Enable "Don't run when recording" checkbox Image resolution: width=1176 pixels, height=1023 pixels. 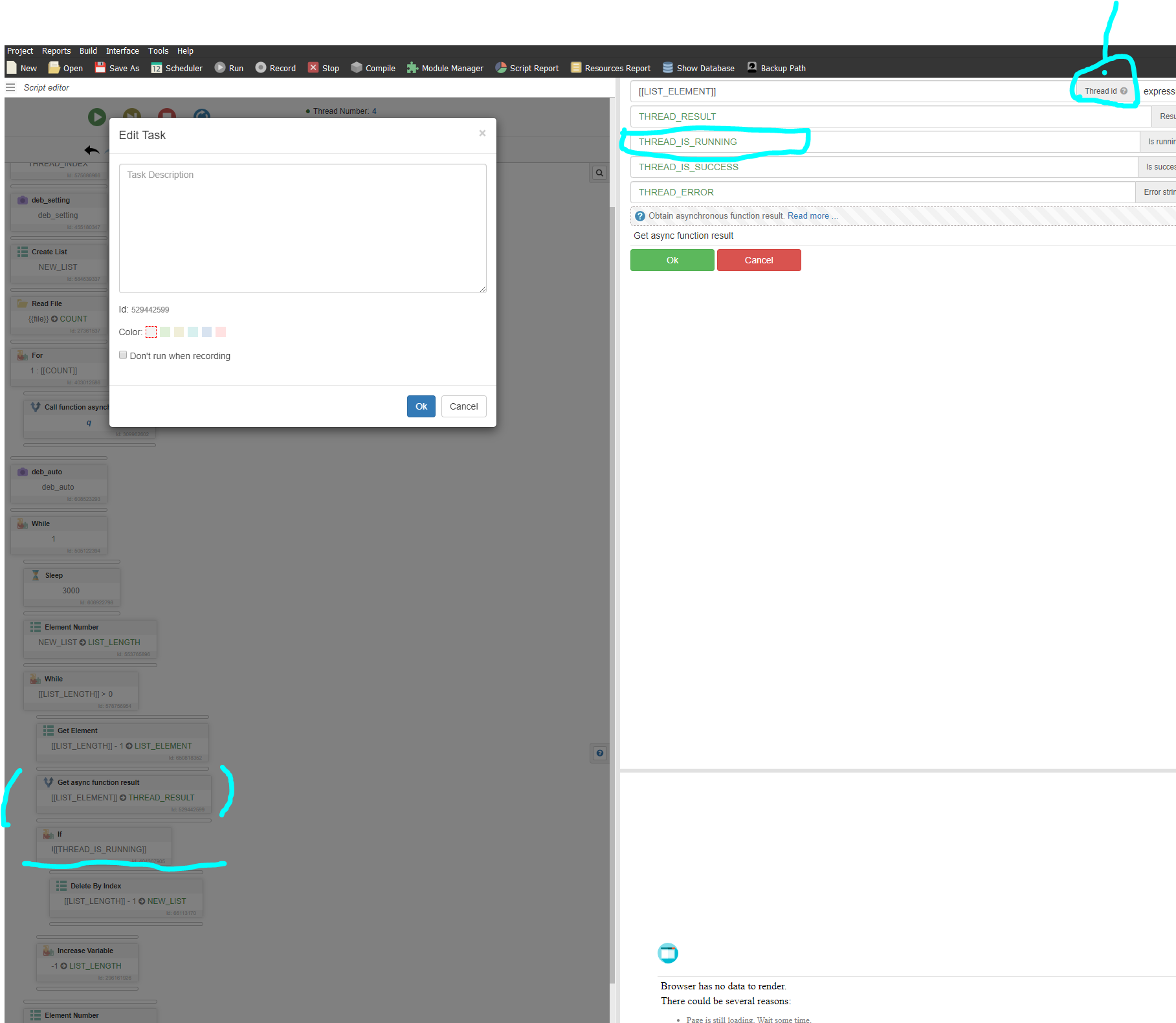coord(123,355)
